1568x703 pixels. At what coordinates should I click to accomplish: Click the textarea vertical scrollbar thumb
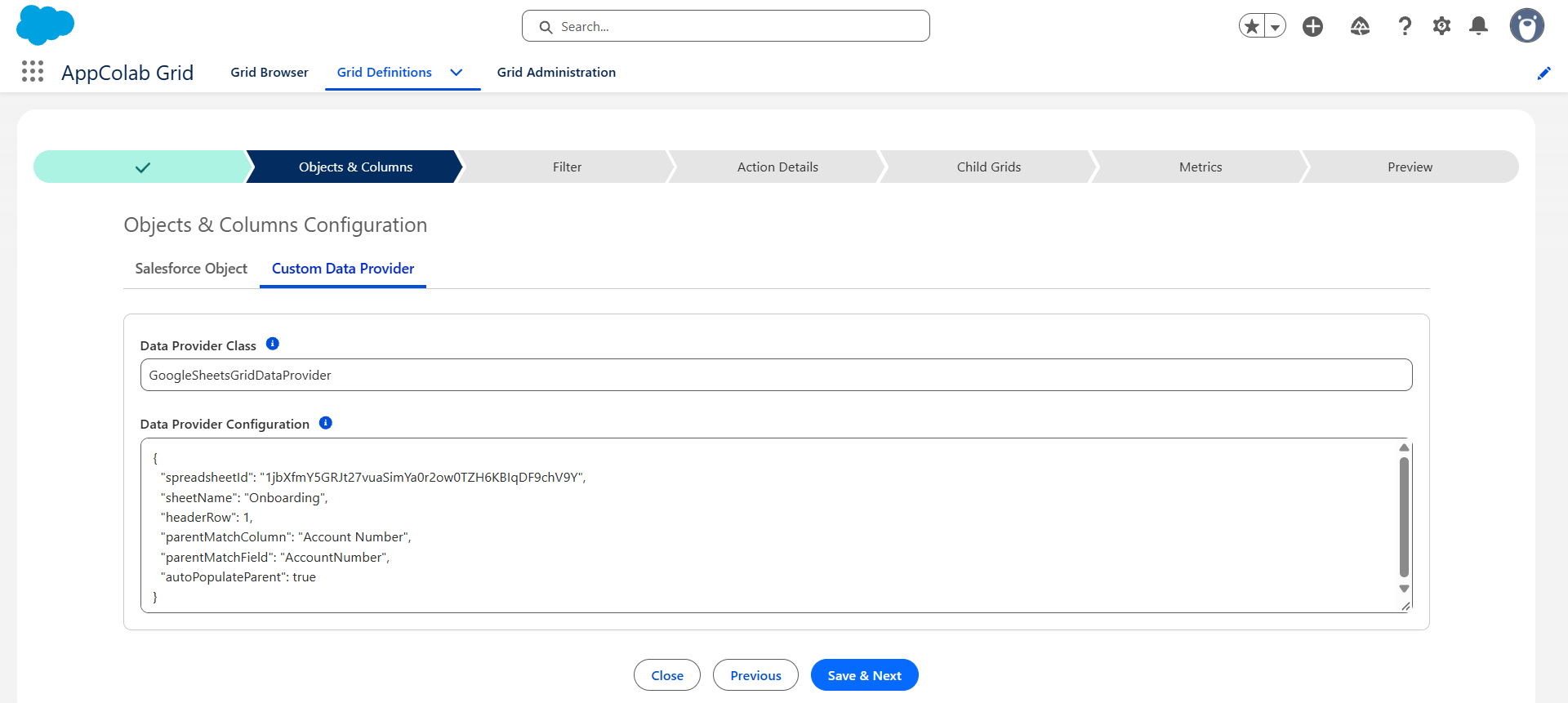(1404, 517)
